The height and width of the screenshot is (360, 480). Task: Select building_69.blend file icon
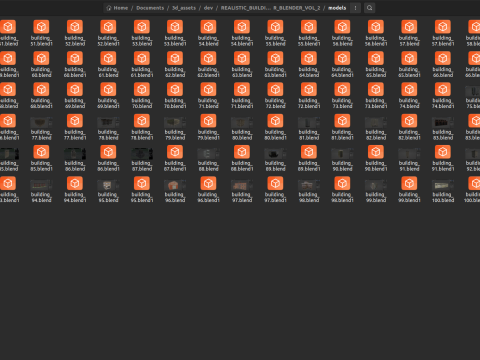pyautogui.click(x=75, y=89)
